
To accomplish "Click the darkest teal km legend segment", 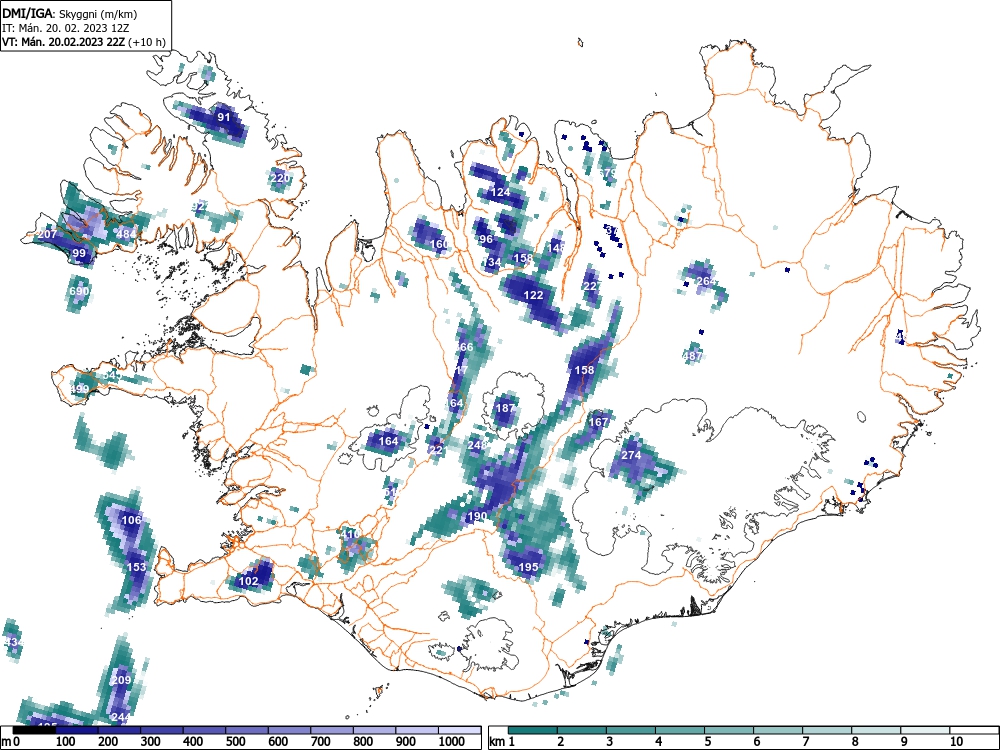I will tap(533, 730).
